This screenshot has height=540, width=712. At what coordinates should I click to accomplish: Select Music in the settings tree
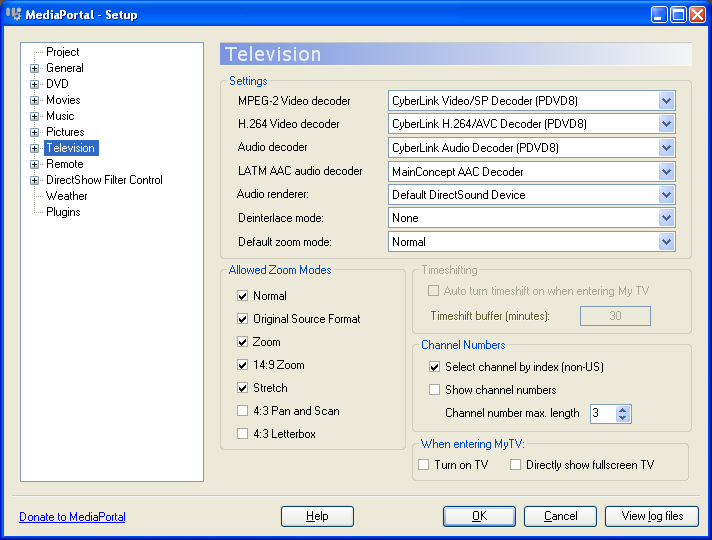coord(60,116)
